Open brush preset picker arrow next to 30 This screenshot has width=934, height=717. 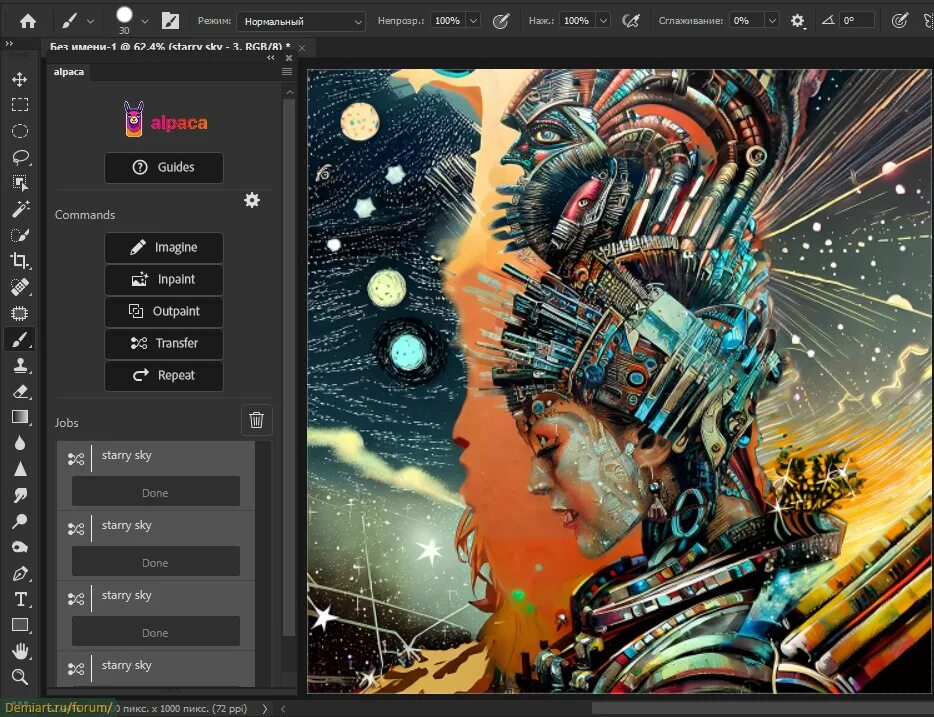click(145, 21)
